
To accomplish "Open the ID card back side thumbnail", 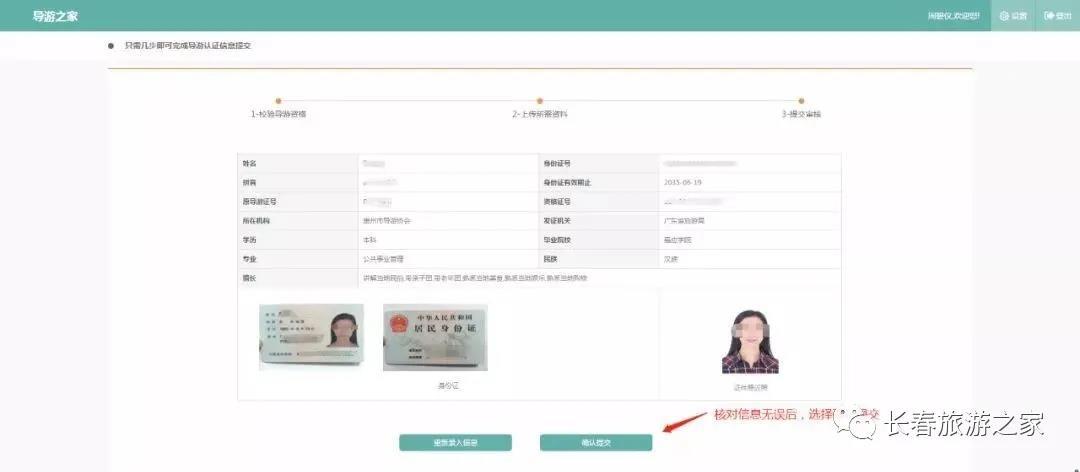I will click(435, 337).
